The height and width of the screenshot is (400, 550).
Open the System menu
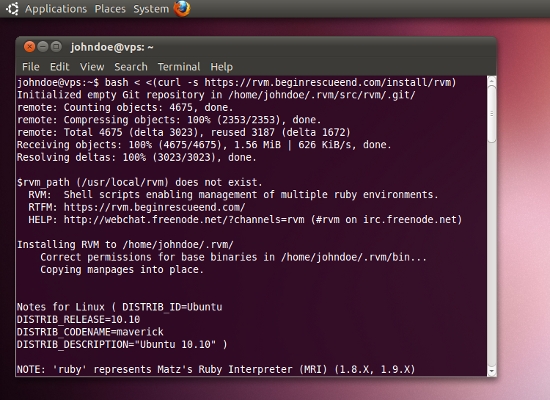pos(151,9)
